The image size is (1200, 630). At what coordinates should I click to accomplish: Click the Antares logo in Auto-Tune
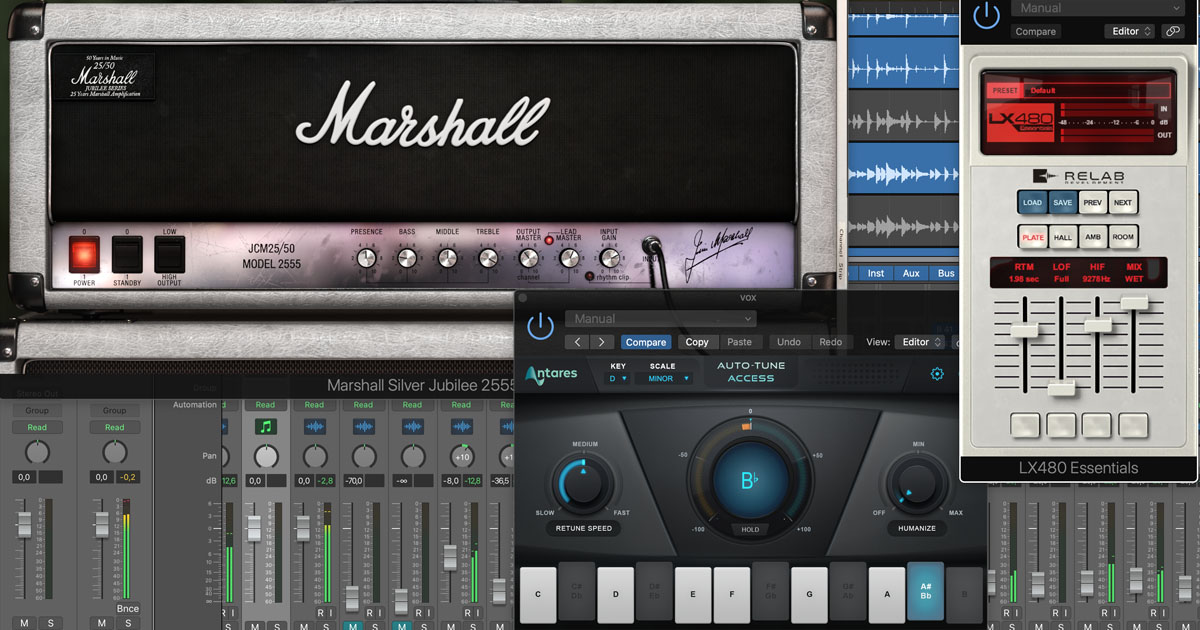551,374
